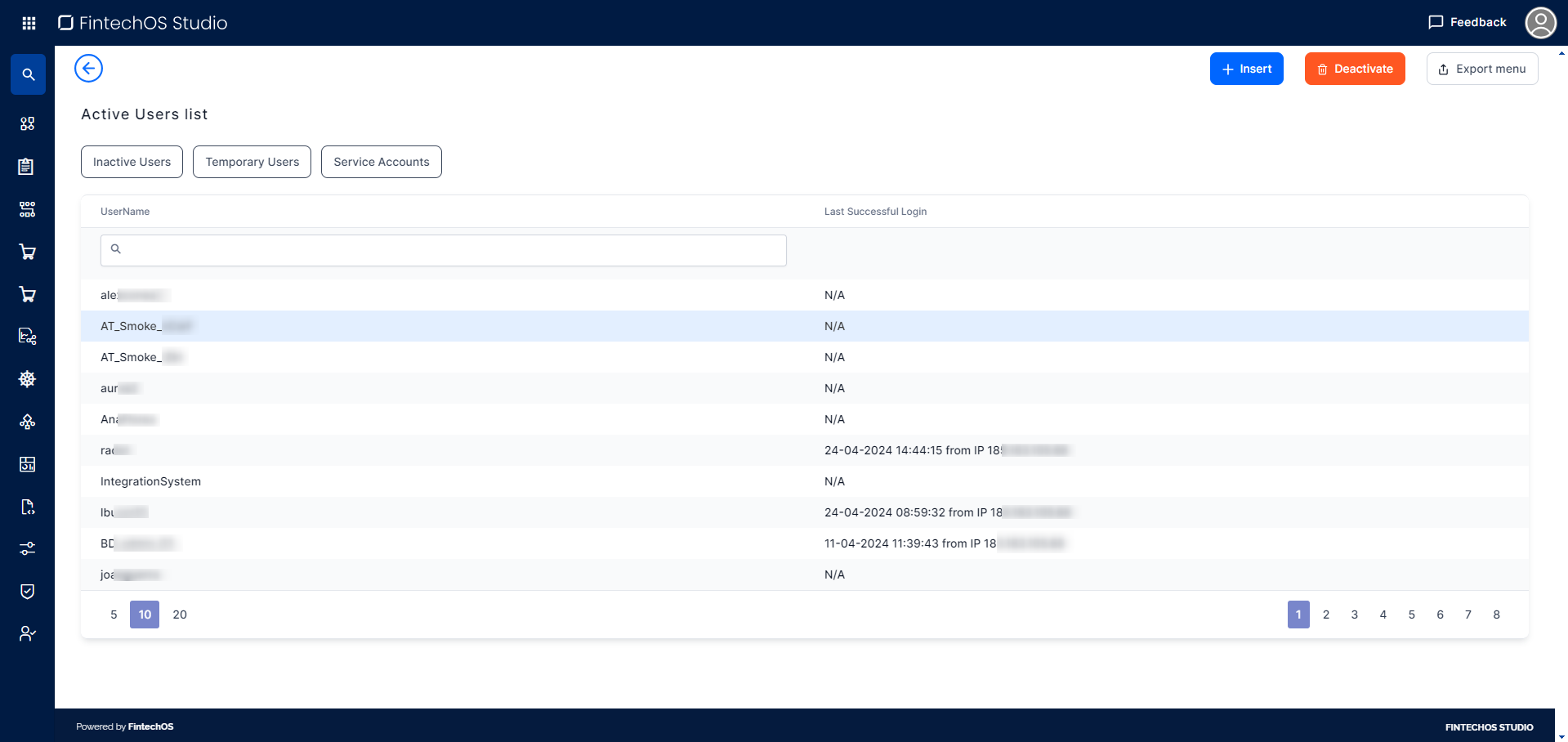Image resolution: width=1568 pixels, height=742 pixels.
Task: Open the shield checkmark security icon
Action: click(x=27, y=592)
